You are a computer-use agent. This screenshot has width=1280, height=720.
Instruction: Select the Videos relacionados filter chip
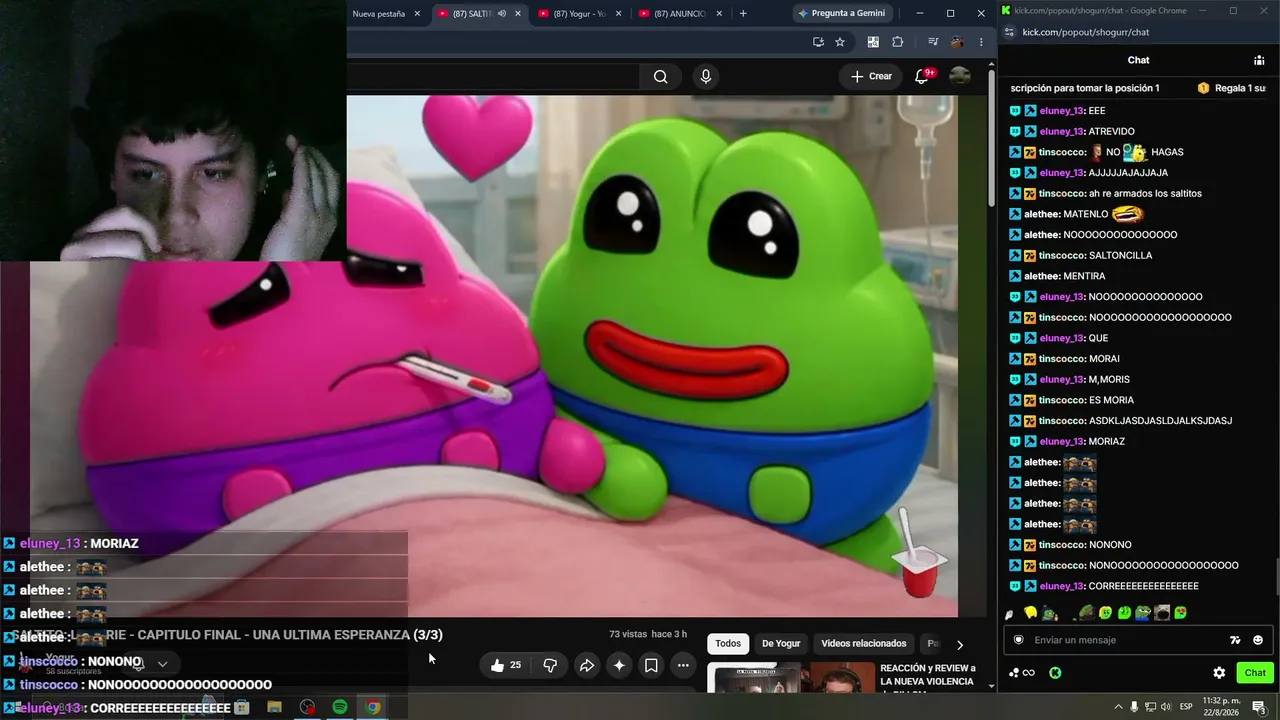pyautogui.click(x=864, y=644)
